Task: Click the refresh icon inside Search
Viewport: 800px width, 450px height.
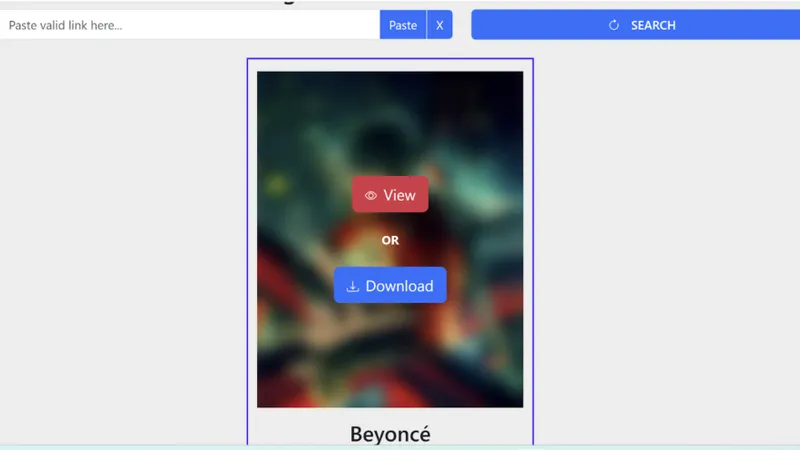Action: tap(614, 25)
